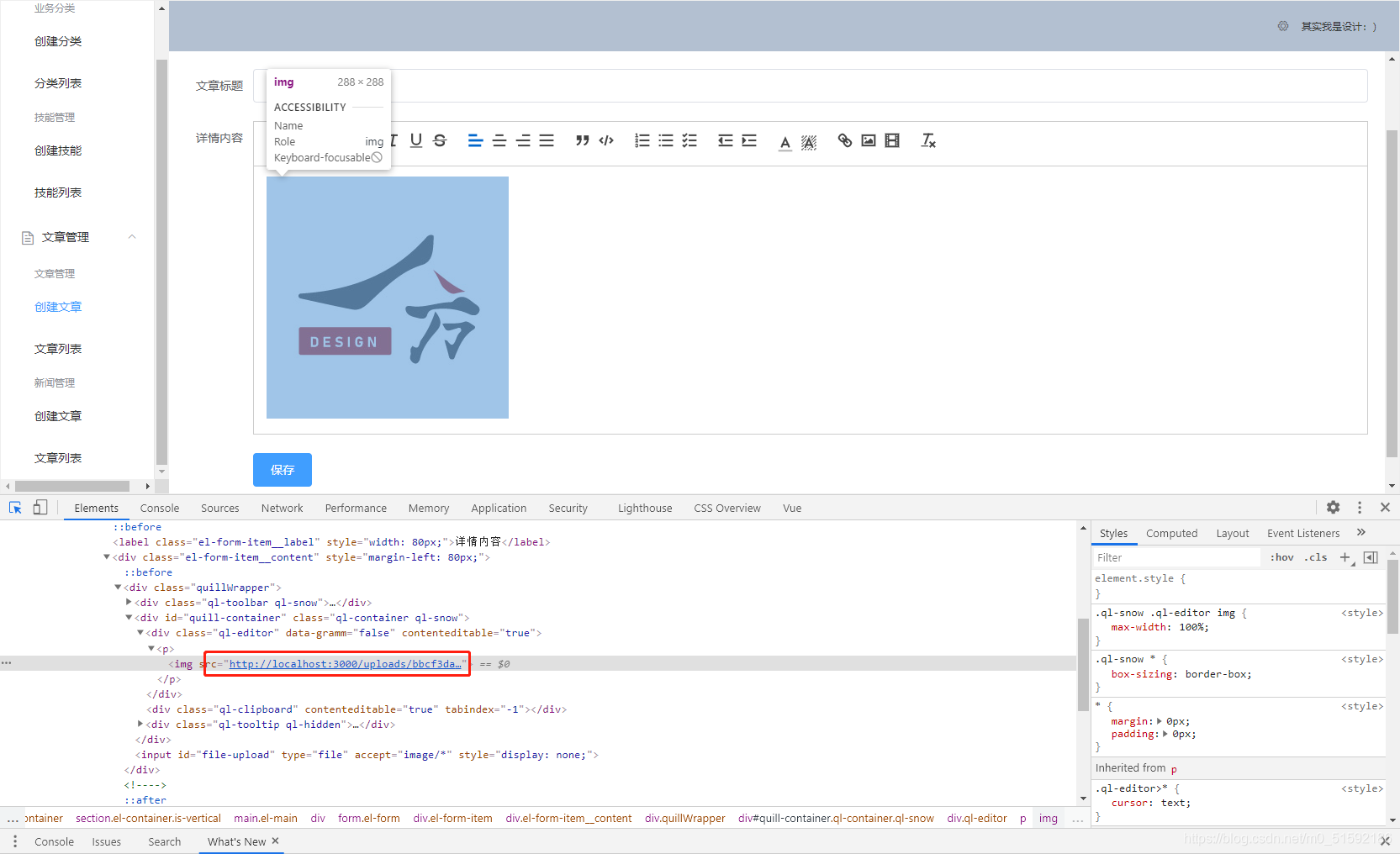
Task: Collapse the 文章管理 sidebar section
Action: click(x=131, y=236)
